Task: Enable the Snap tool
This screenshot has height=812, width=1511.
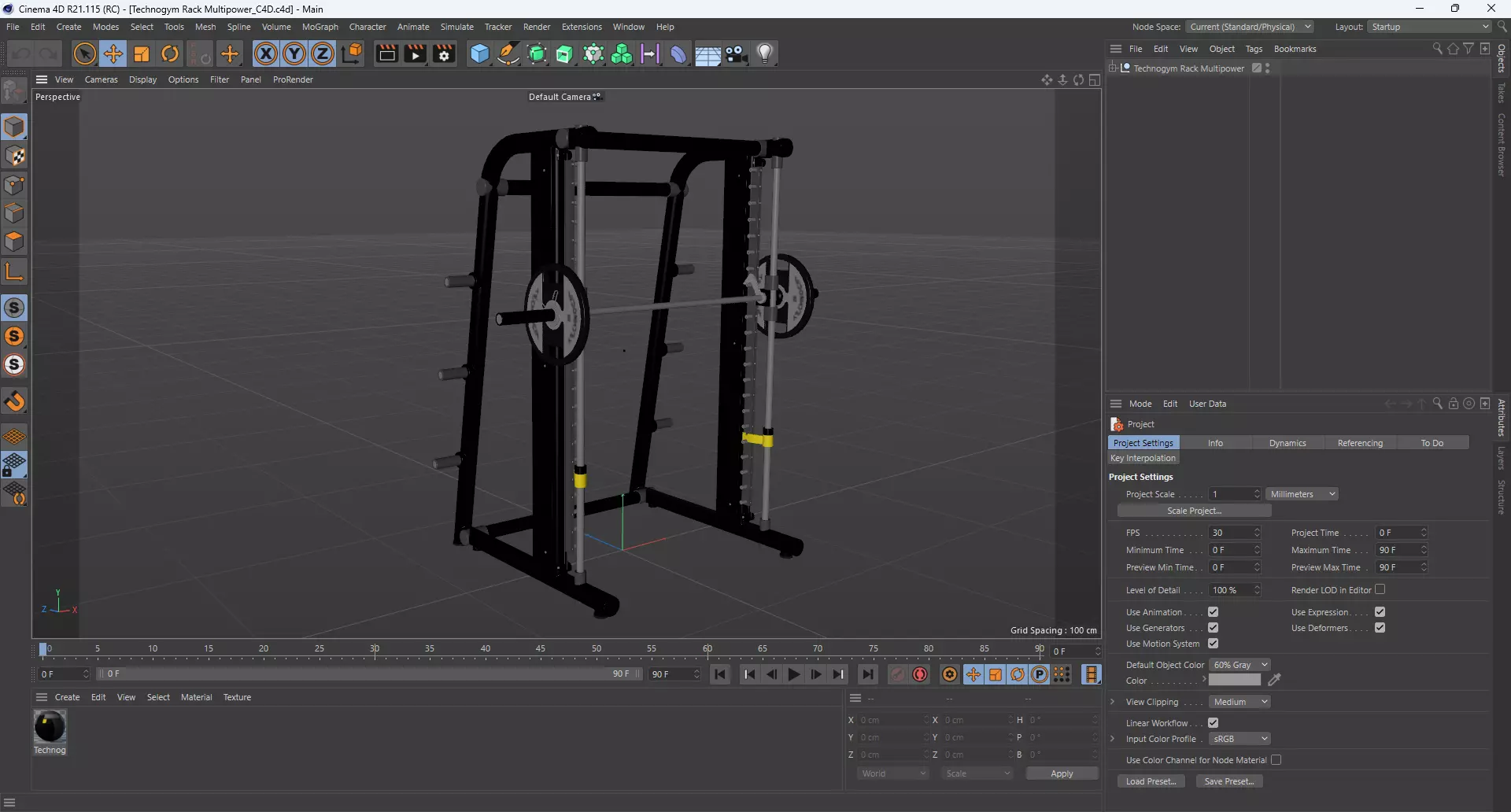Action: click(14, 401)
